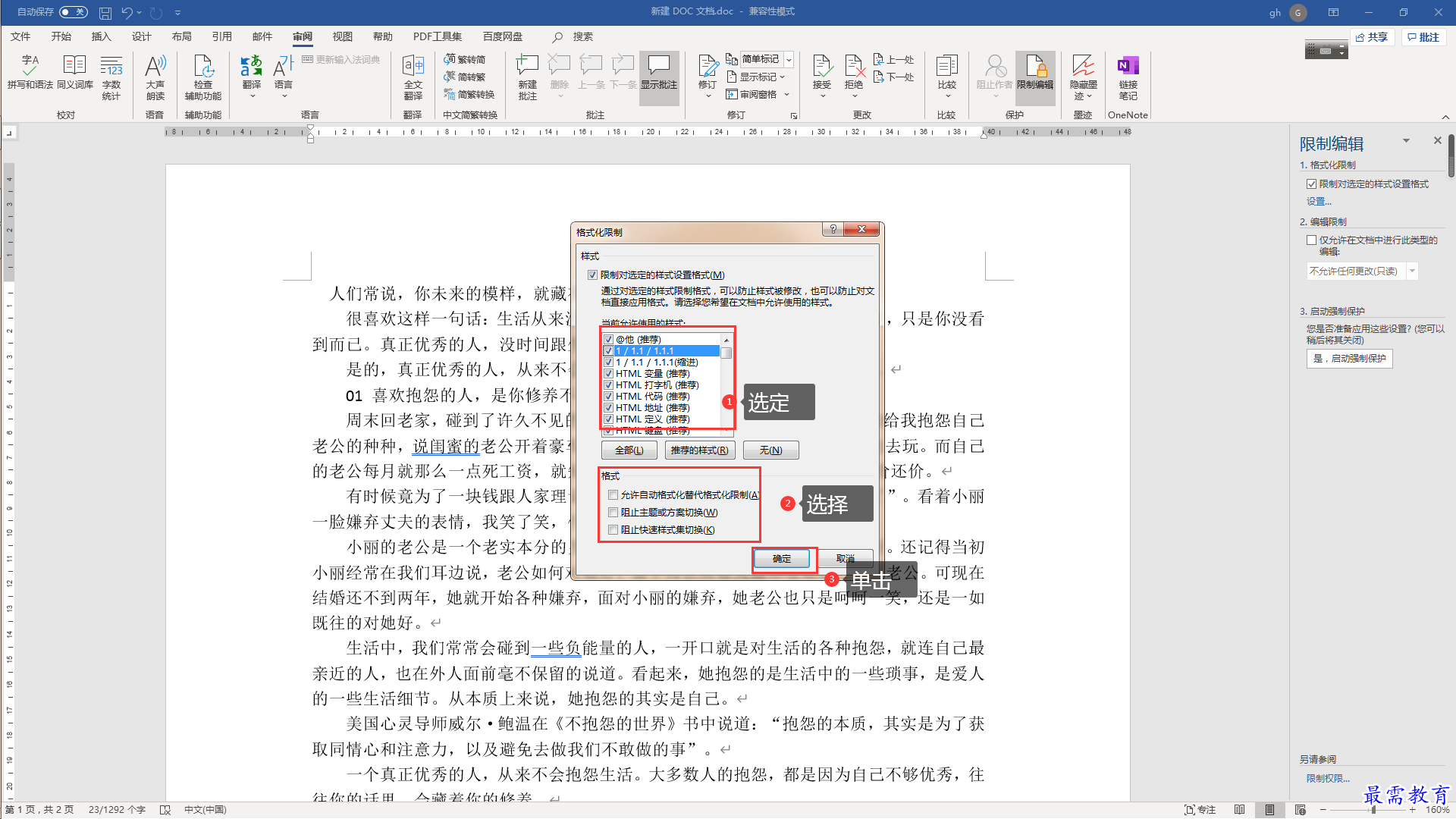Switch to the 视图 tab
Screen dimensions: 1456x819
[342, 36]
